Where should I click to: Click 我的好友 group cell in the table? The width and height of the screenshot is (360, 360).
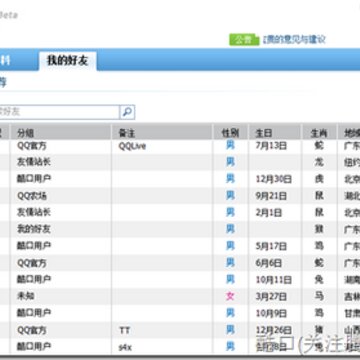coord(34,229)
